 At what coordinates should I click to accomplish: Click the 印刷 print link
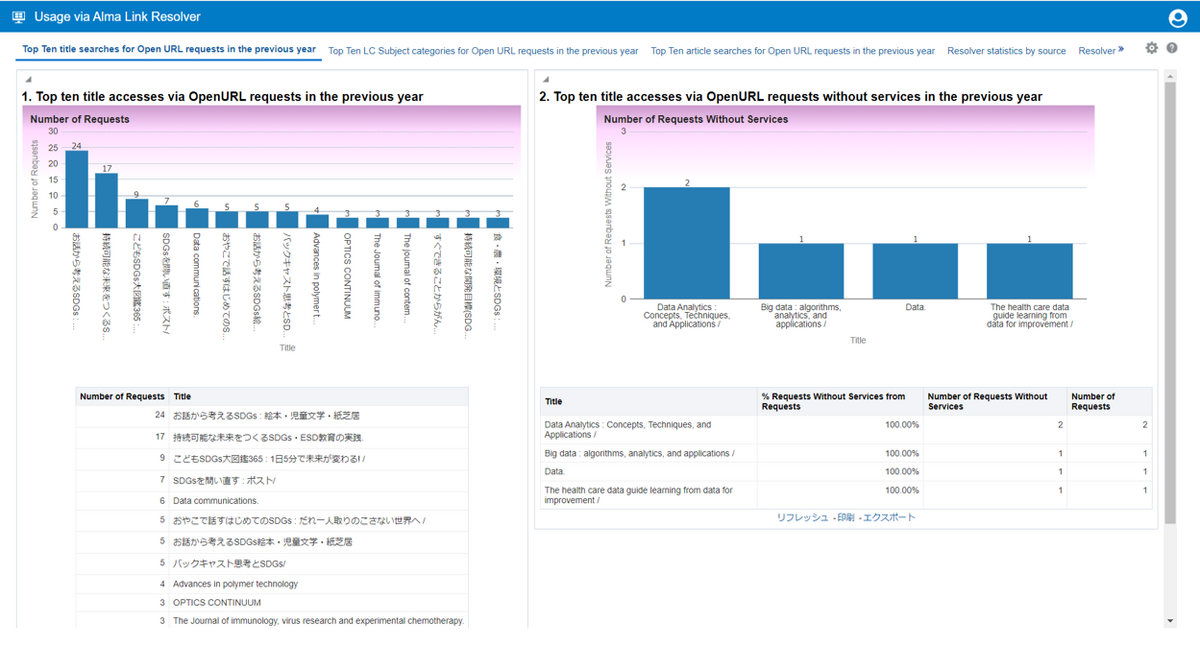(x=846, y=518)
